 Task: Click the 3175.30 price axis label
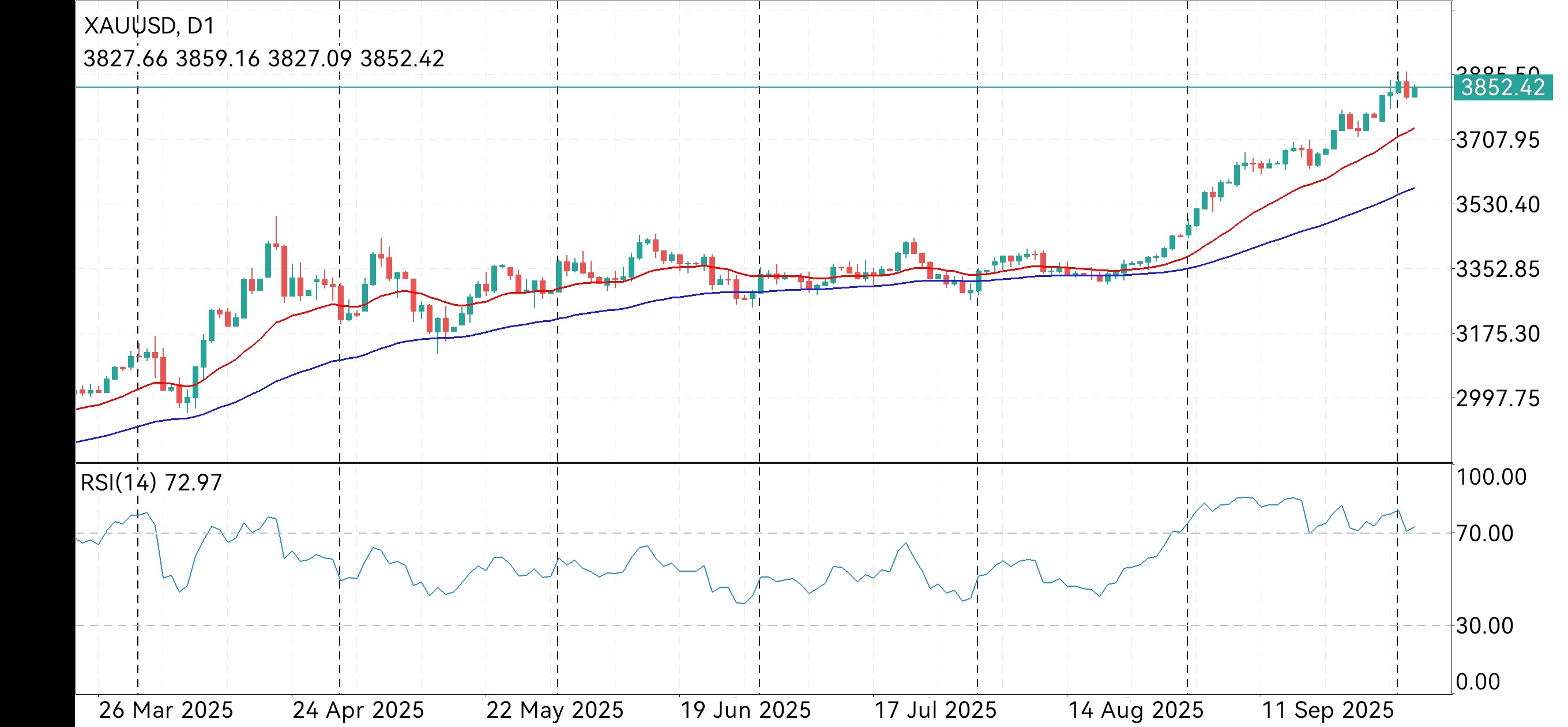[x=1498, y=333]
